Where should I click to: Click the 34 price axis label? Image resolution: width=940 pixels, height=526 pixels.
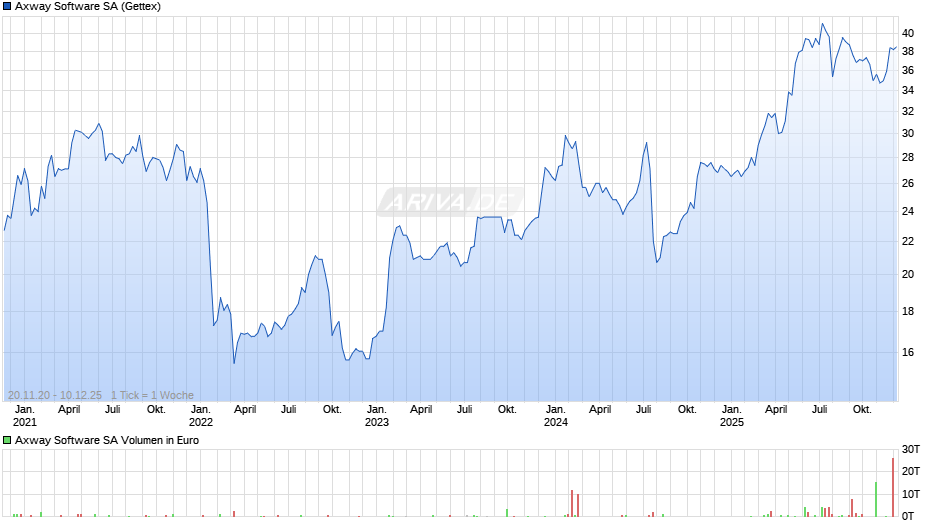[908, 91]
